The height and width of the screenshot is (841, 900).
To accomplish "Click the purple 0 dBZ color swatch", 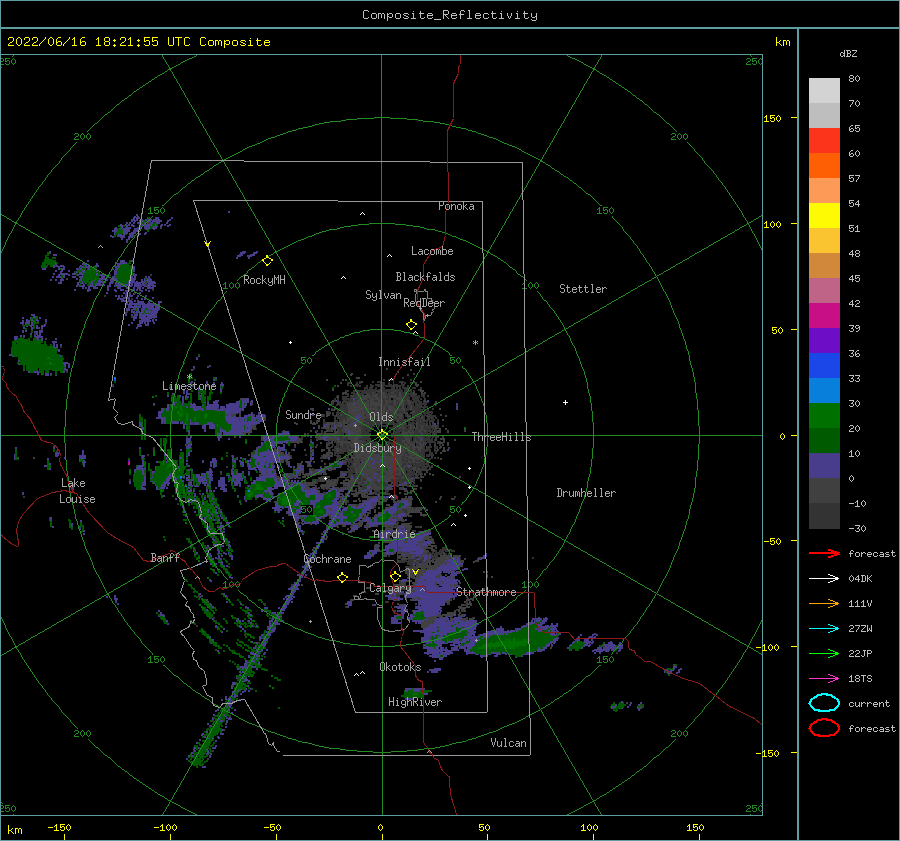I will point(824,466).
